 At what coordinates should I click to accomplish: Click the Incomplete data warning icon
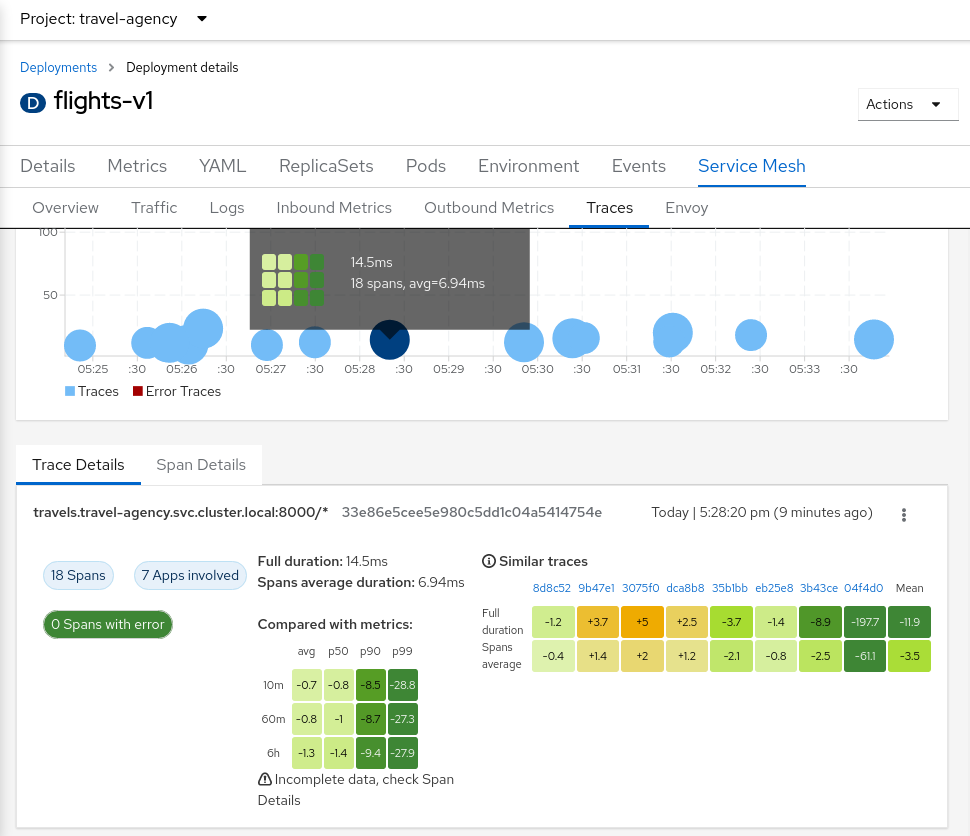(x=265, y=779)
